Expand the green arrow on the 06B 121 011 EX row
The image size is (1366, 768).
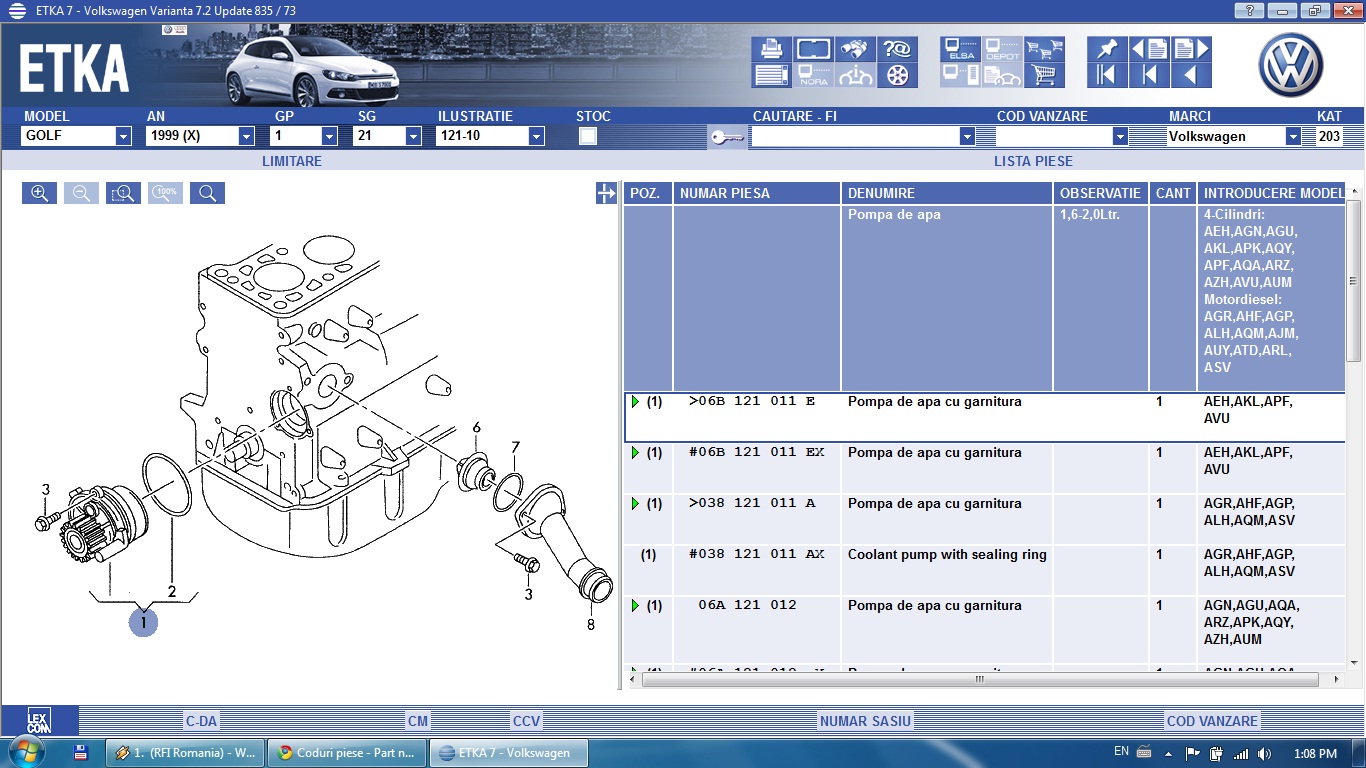pyautogui.click(x=635, y=452)
